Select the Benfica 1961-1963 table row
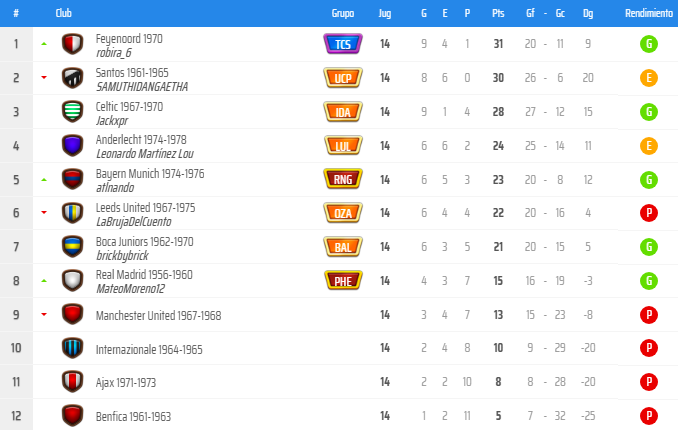 (x=339, y=416)
